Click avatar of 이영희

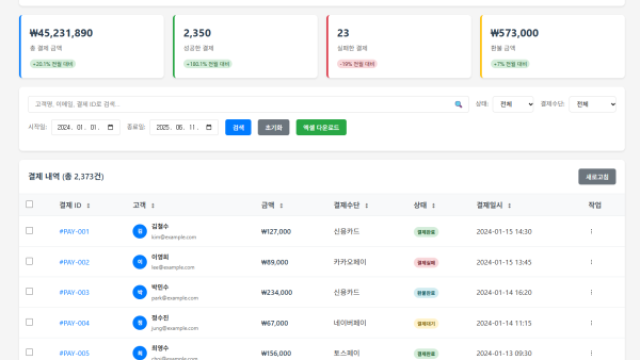coord(140,262)
